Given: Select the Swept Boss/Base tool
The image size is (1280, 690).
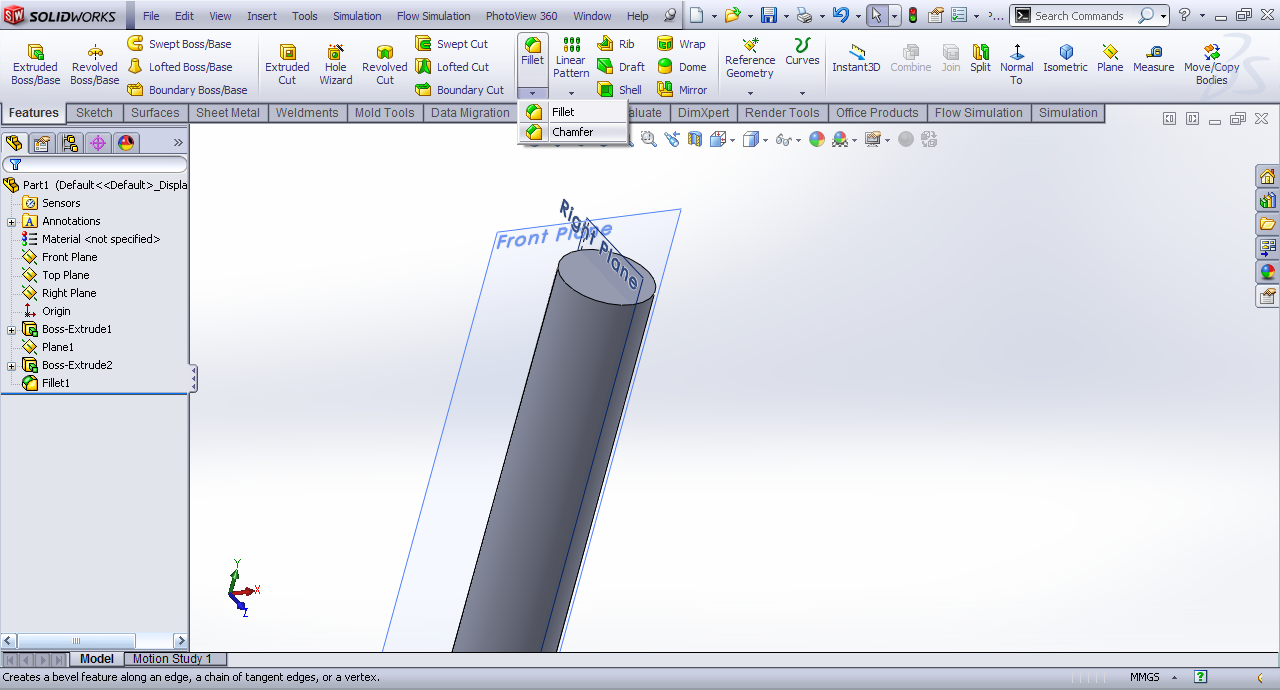Looking at the screenshot, I should coord(179,44).
